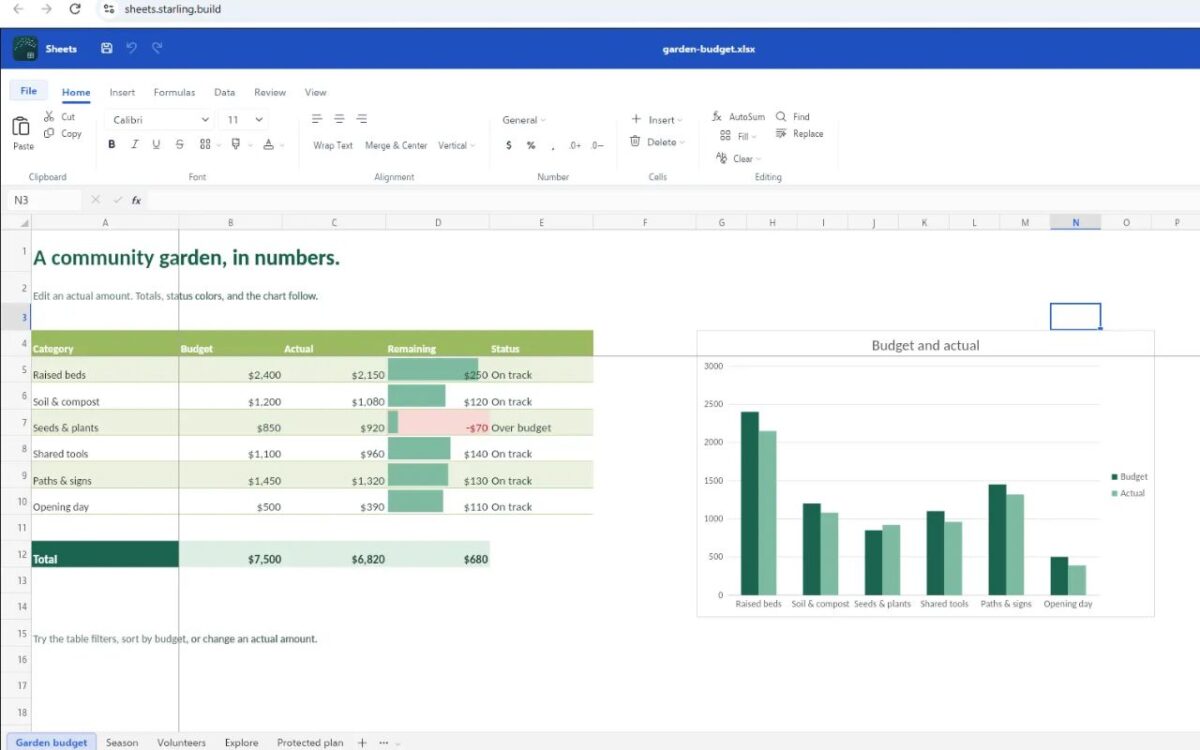Open the Fill options button
This screenshot has height=750, width=1200.
(736, 136)
